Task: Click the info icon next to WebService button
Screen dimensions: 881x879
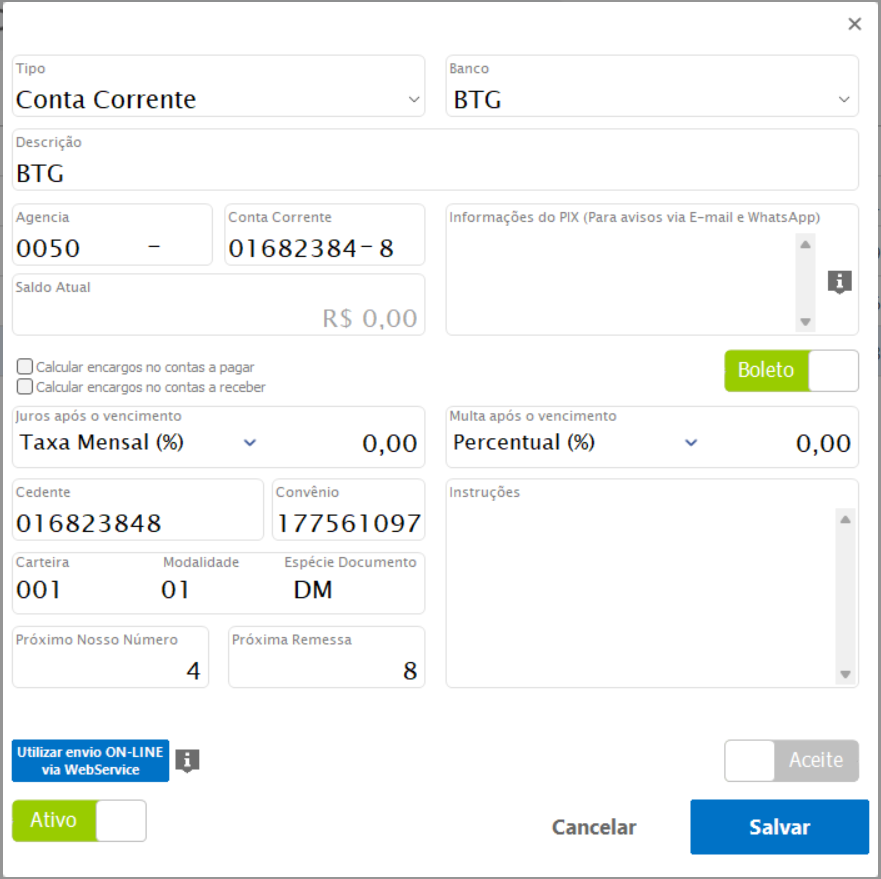Action: tap(187, 761)
